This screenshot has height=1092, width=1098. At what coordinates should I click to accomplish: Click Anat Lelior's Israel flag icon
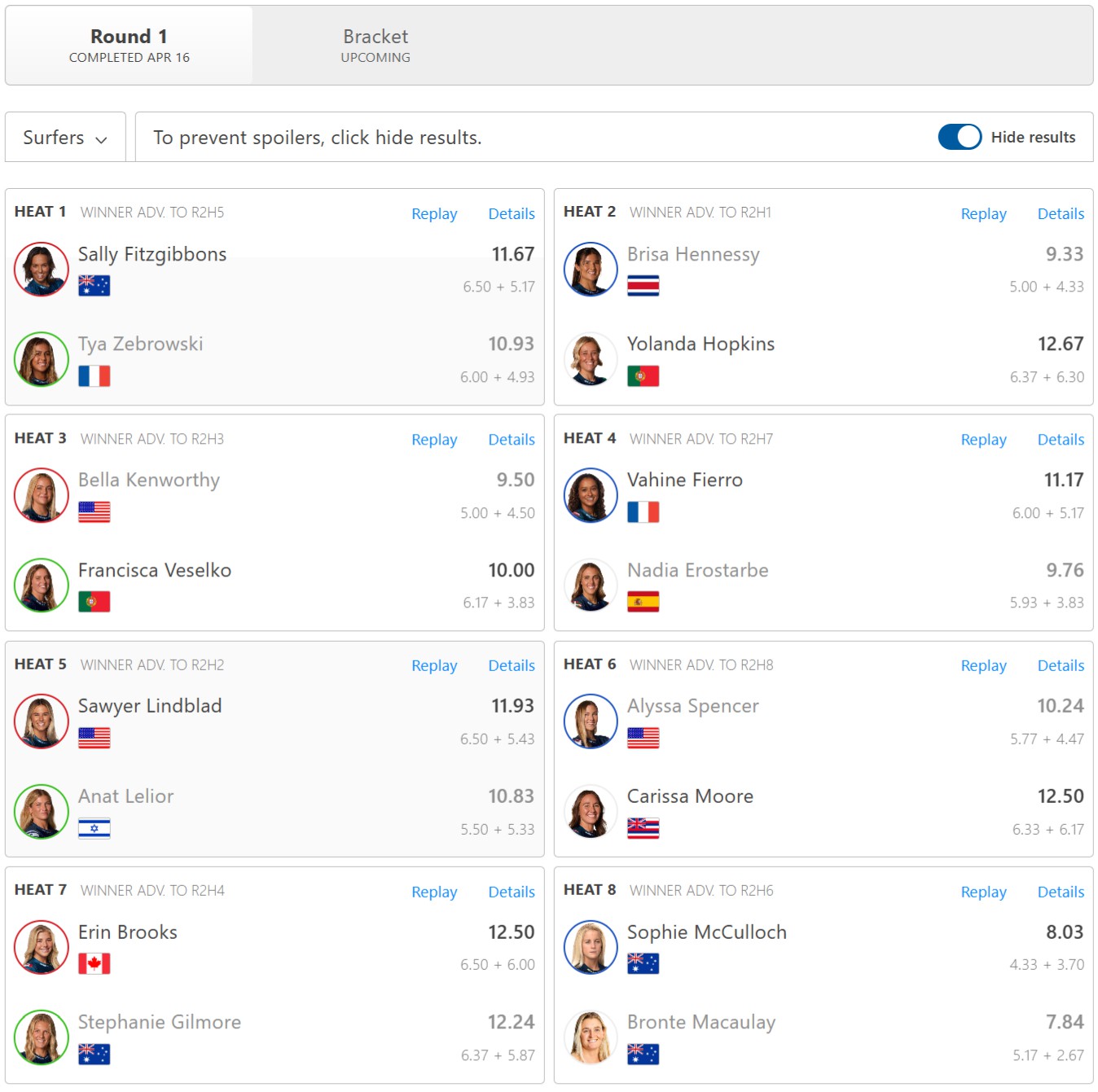[94, 829]
